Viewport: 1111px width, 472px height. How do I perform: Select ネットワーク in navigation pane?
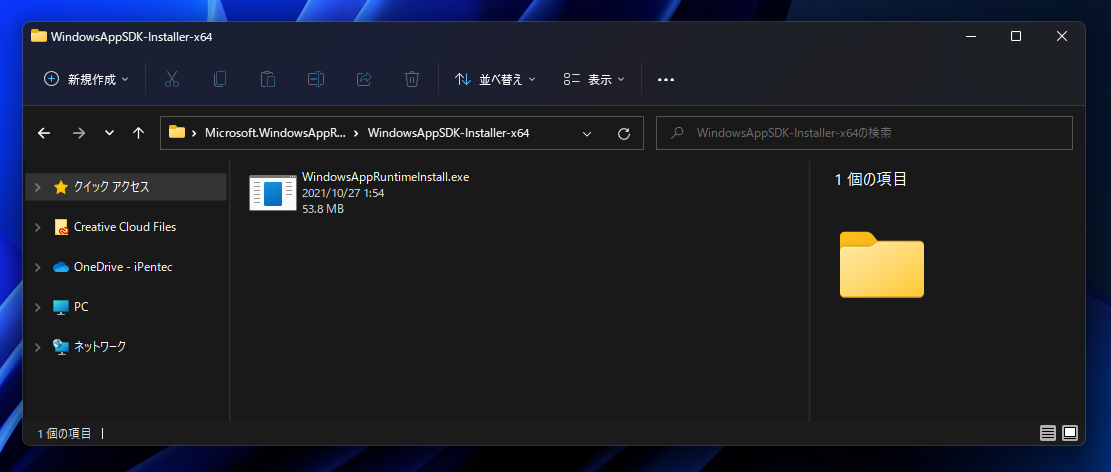[100, 347]
